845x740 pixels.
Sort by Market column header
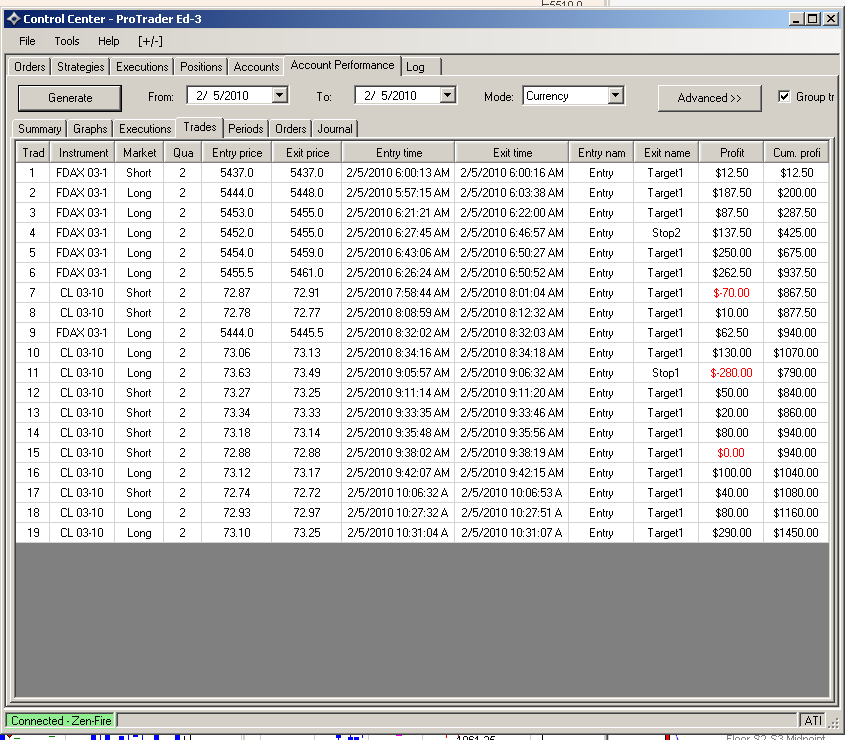click(x=140, y=153)
